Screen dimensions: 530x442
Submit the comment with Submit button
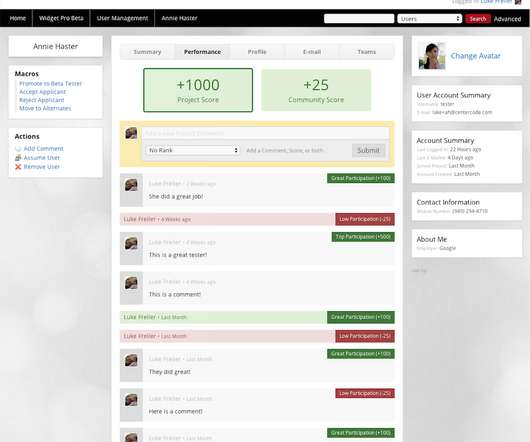coord(368,150)
